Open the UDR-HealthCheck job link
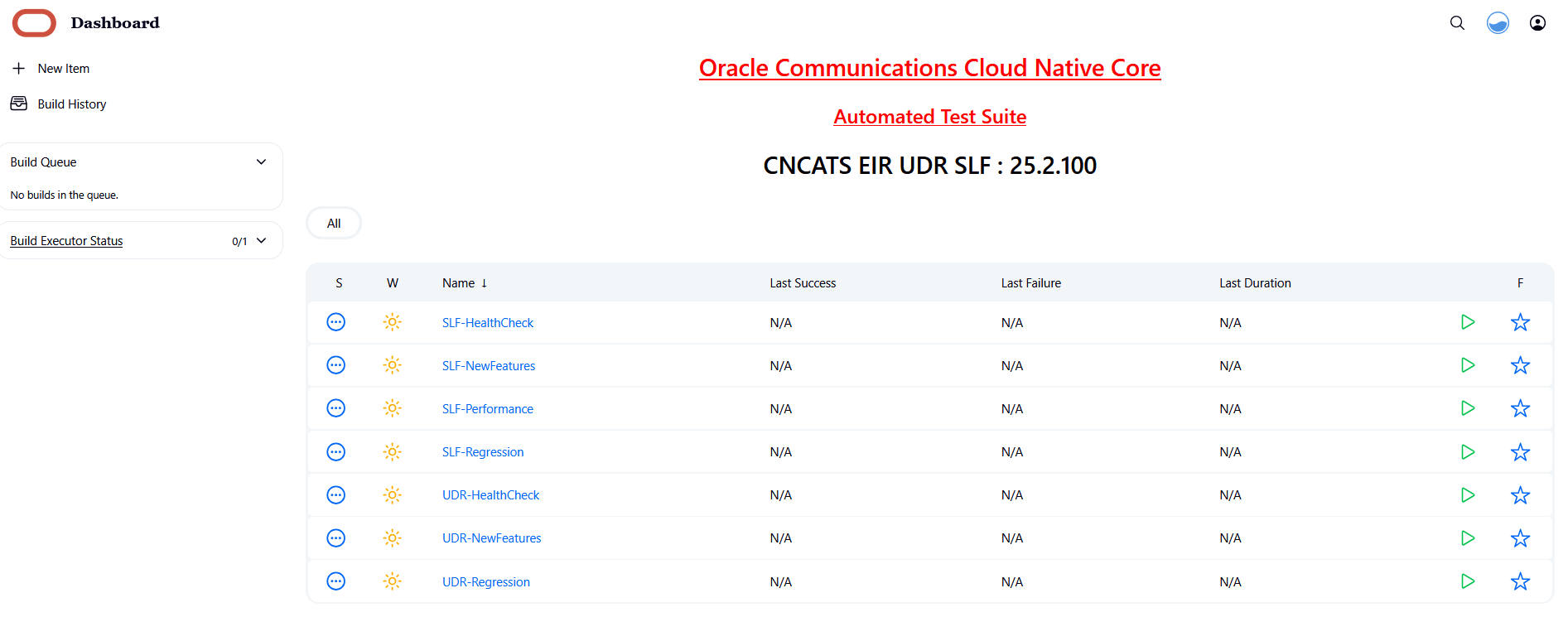 tap(490, 495)
